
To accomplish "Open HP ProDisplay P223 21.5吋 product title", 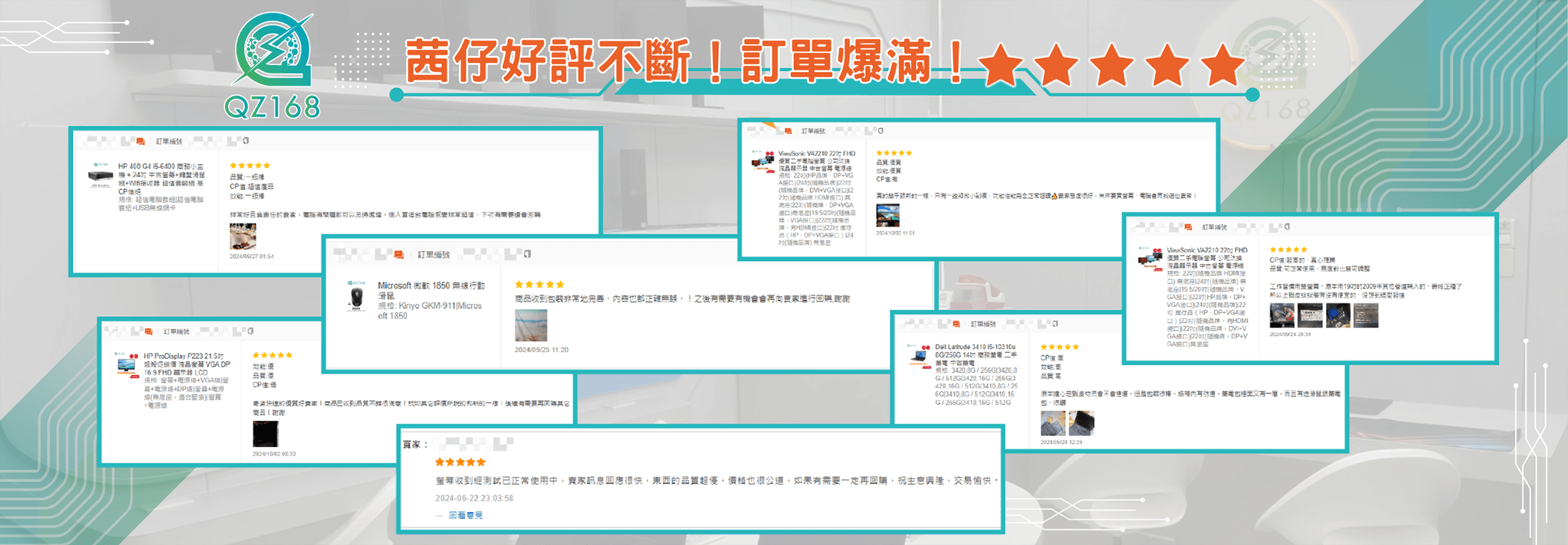I will click(187, 364).
